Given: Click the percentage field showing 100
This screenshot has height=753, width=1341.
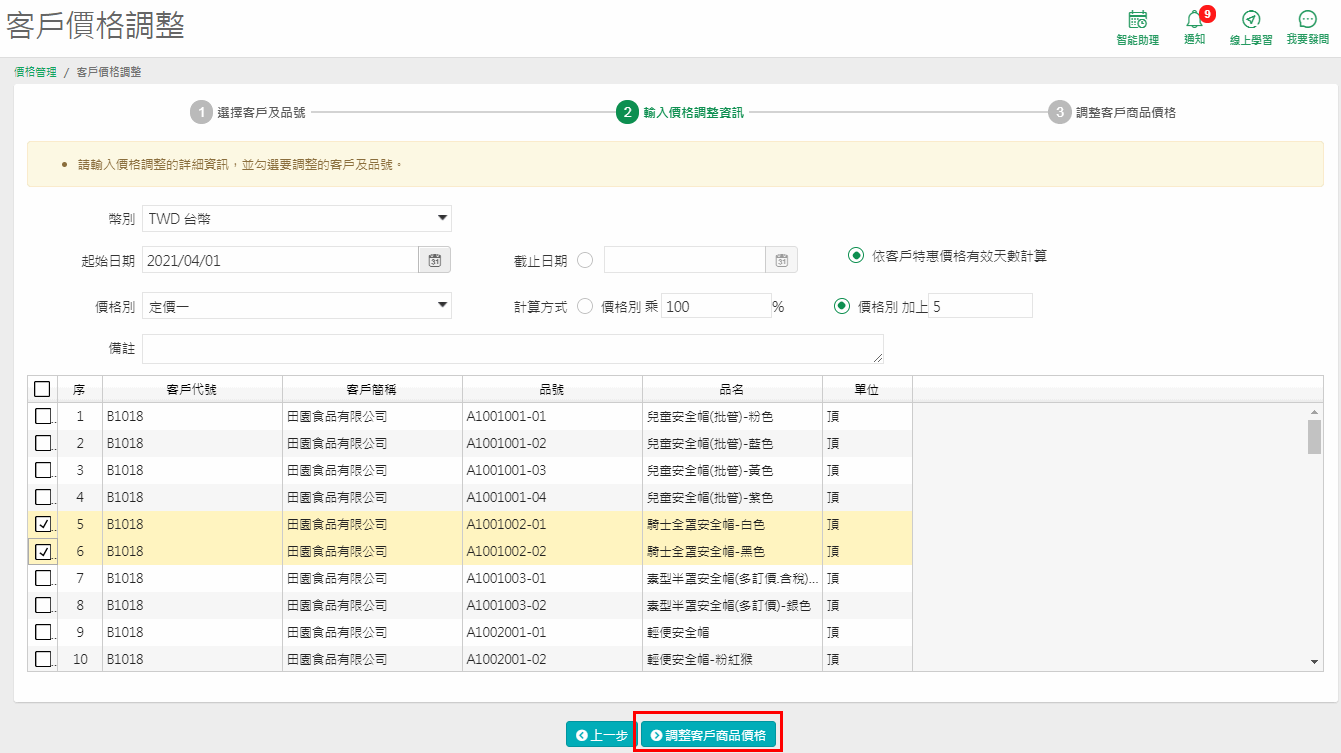Looking at the screenshot, I should click(x=715, y=306).
